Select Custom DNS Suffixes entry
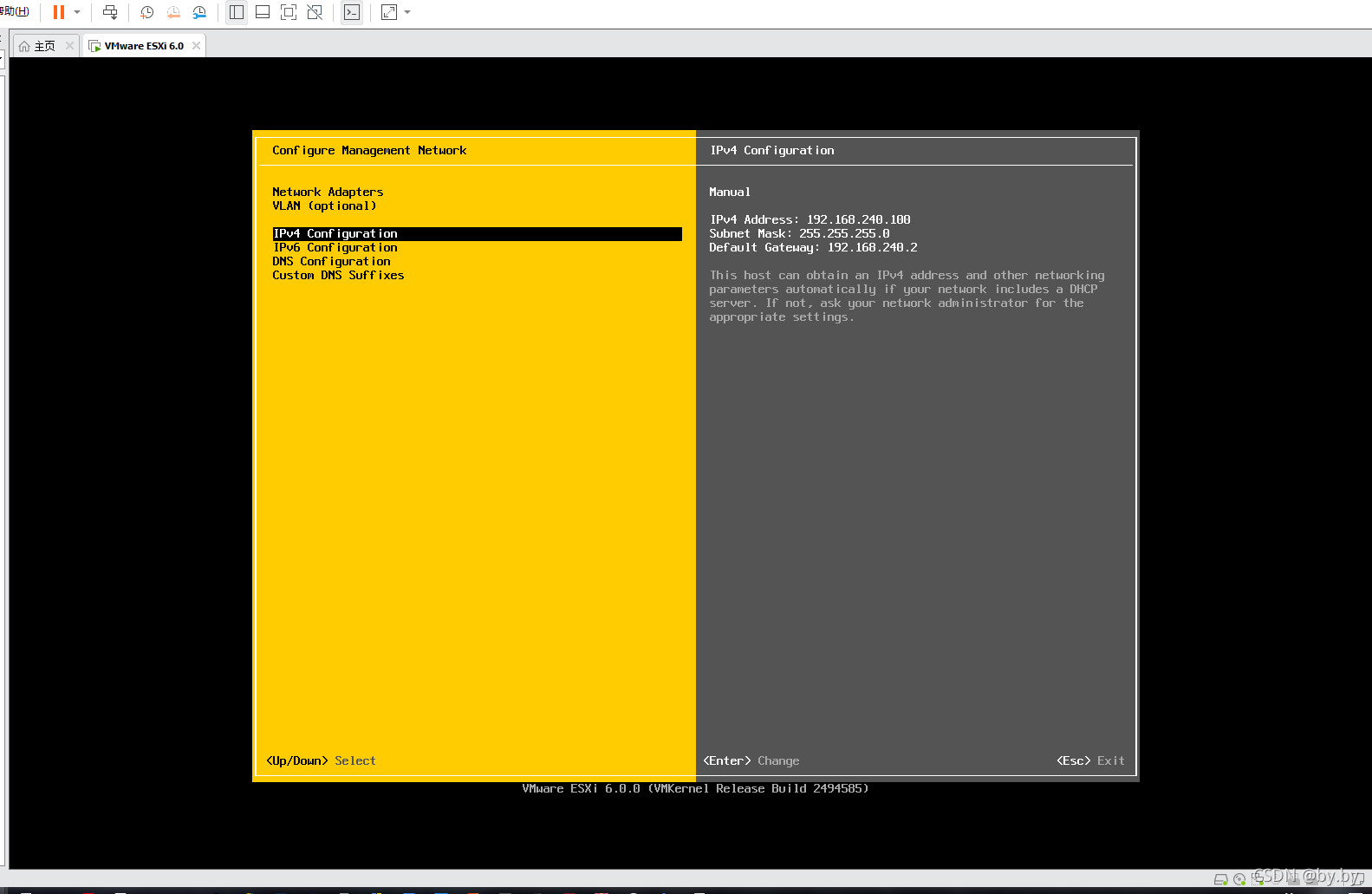Screen dimensions: 1372x894 click(x=338, y=275)
